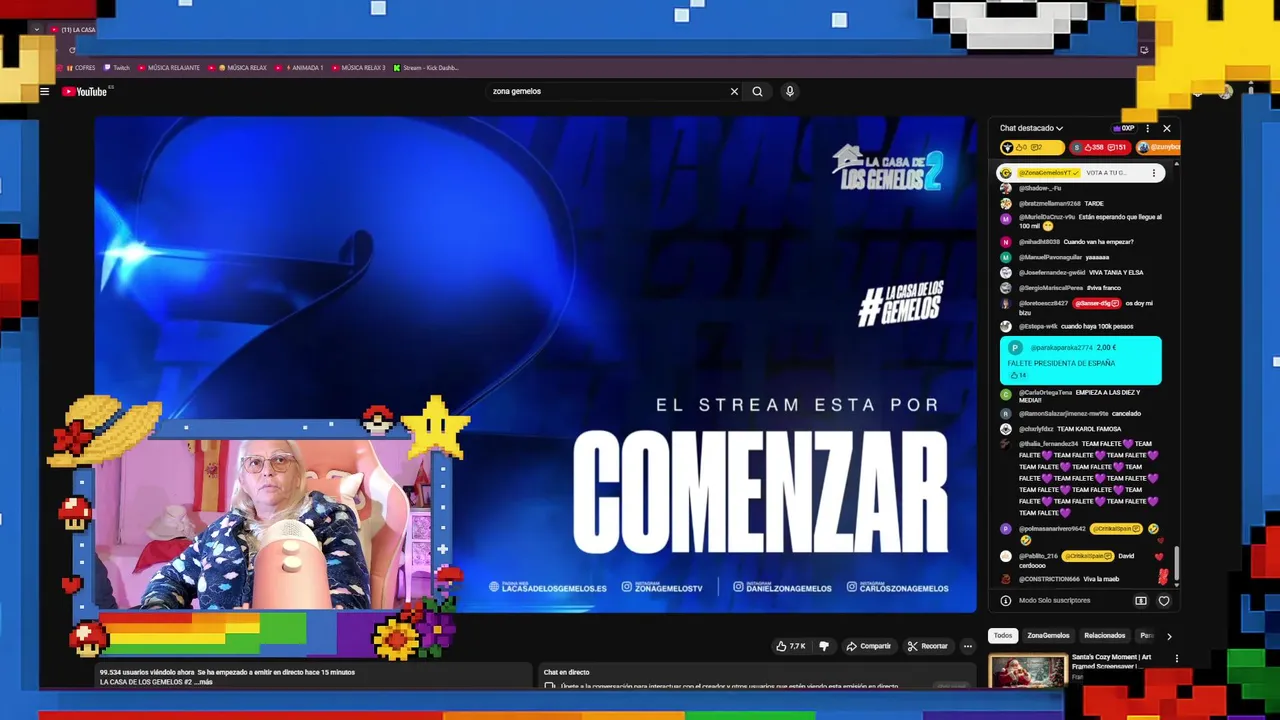The width and height of the screenshot is (1280, 720).
Task: Open the pinned poll banner's three-dot menu
Action: point(1154,173)
